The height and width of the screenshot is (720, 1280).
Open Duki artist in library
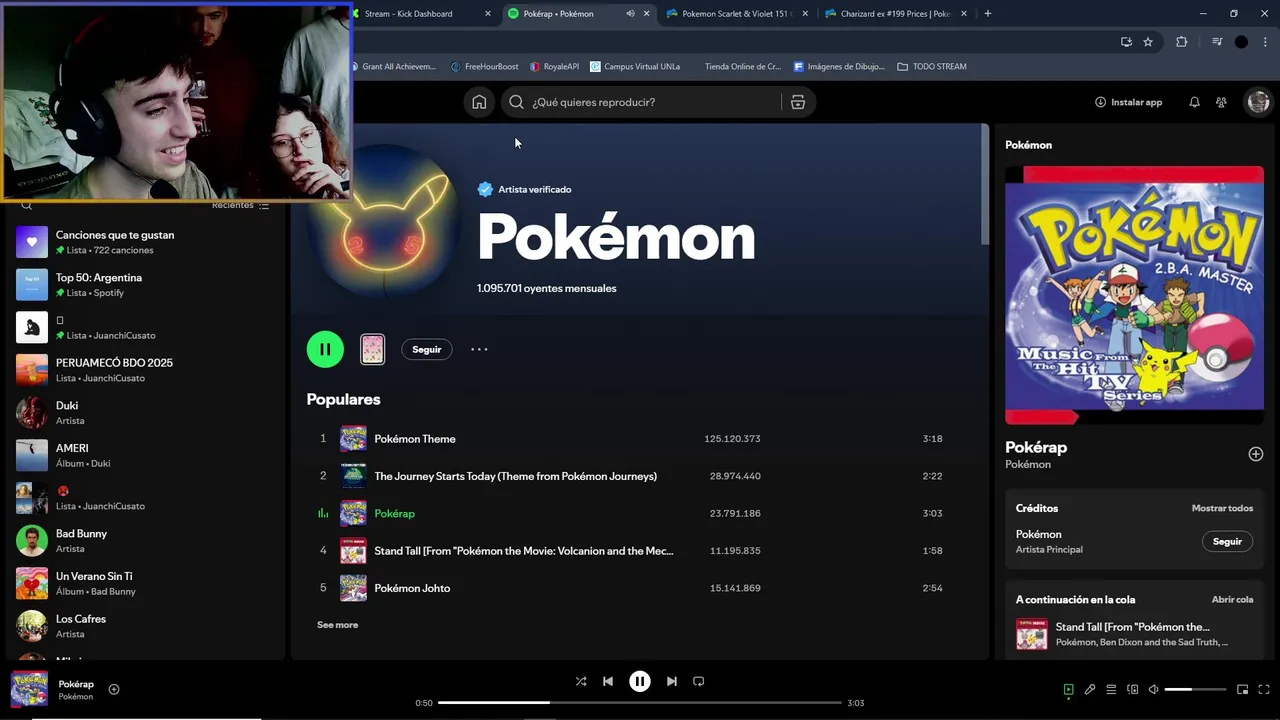point(145,412)
